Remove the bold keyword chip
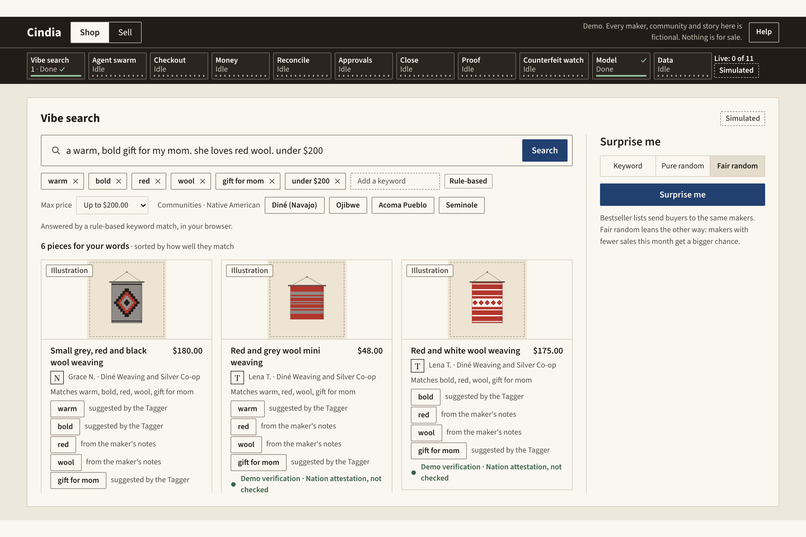 pos(119,181)
